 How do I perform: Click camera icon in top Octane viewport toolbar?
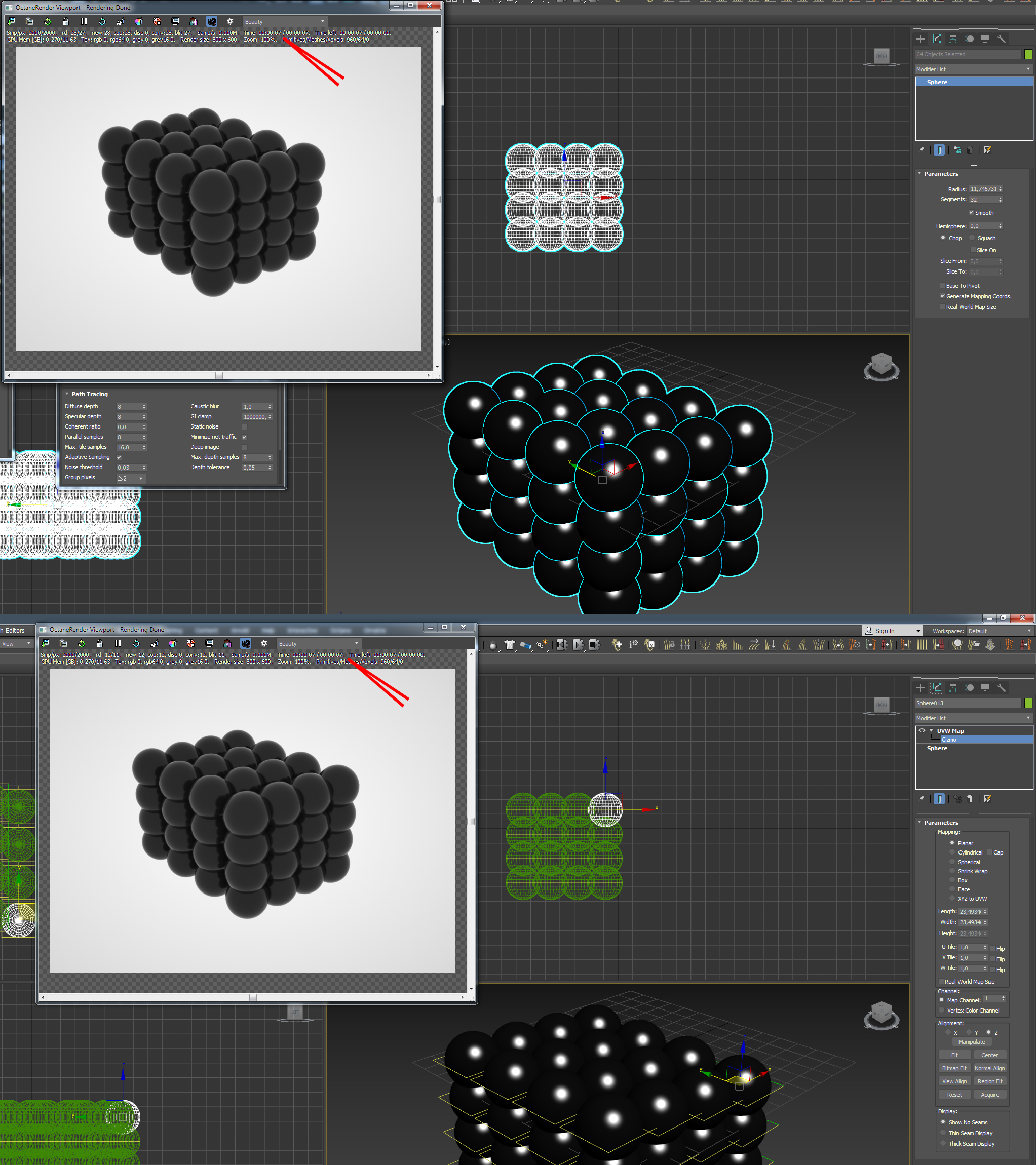pyautogui.click(x=212, y=22)
